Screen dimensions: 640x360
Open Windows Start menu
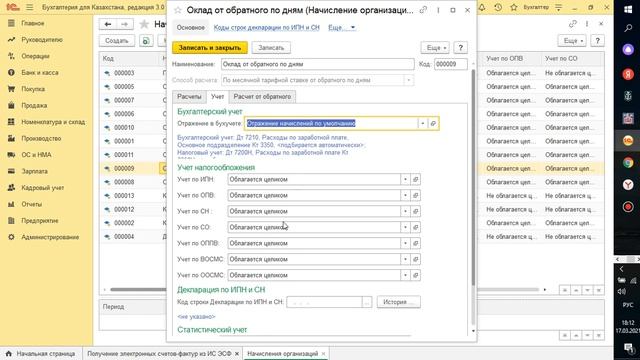628,9
